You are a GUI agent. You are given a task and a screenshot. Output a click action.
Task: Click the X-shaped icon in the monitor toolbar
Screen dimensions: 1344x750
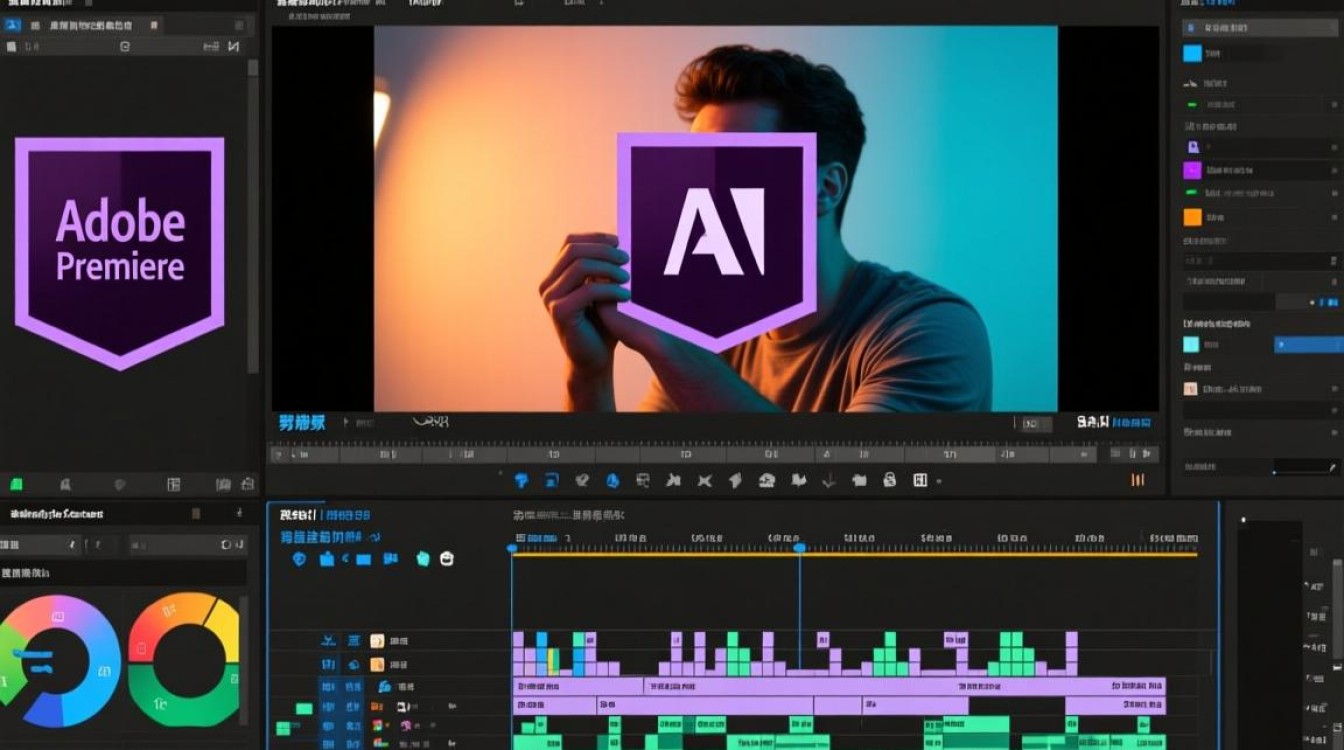704,481
